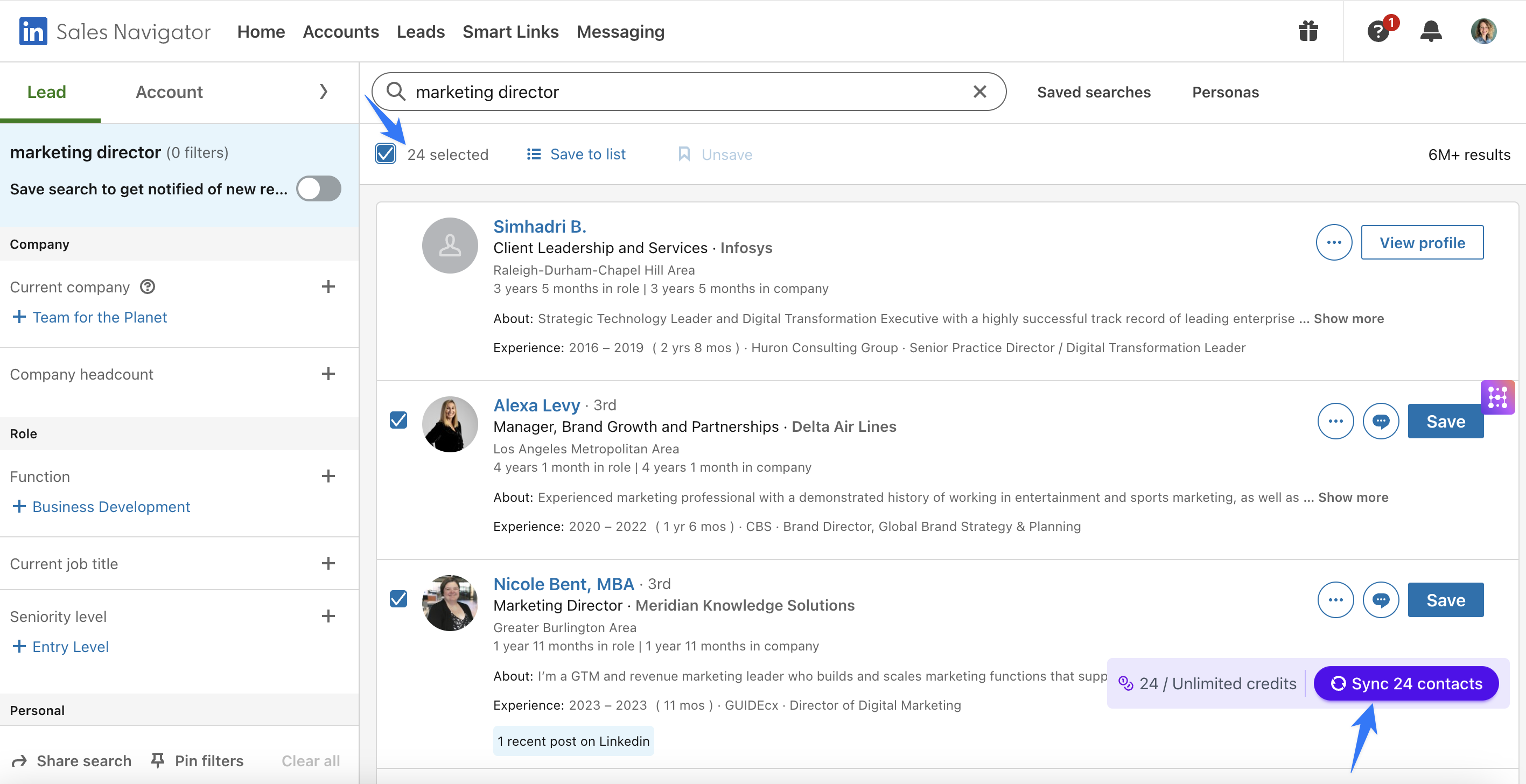This screenshot has width=1526, height=784.
Task: Click the purple extension grid icon
Action: click(1497, 397)
